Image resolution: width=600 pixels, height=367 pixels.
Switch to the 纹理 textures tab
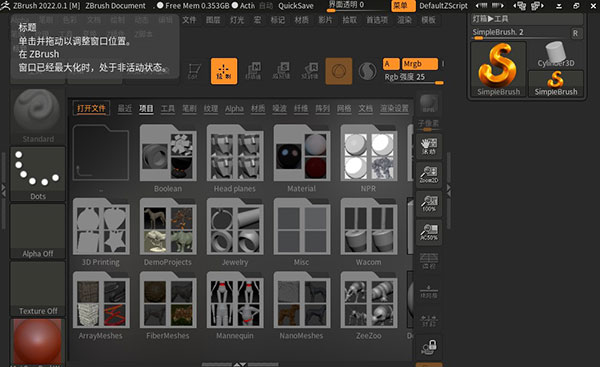pos(210,109)
